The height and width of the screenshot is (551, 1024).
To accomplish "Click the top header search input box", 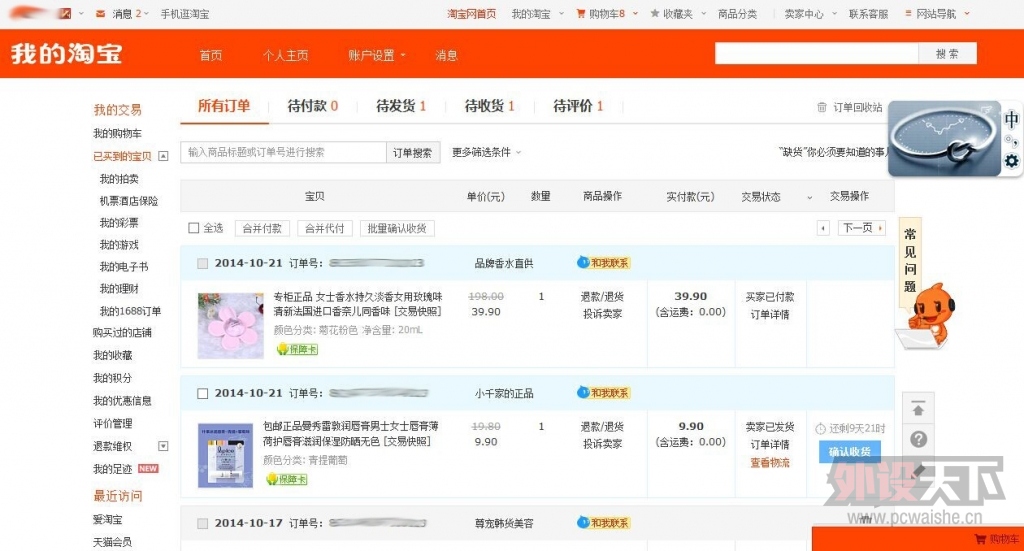I will coord(816,54).
